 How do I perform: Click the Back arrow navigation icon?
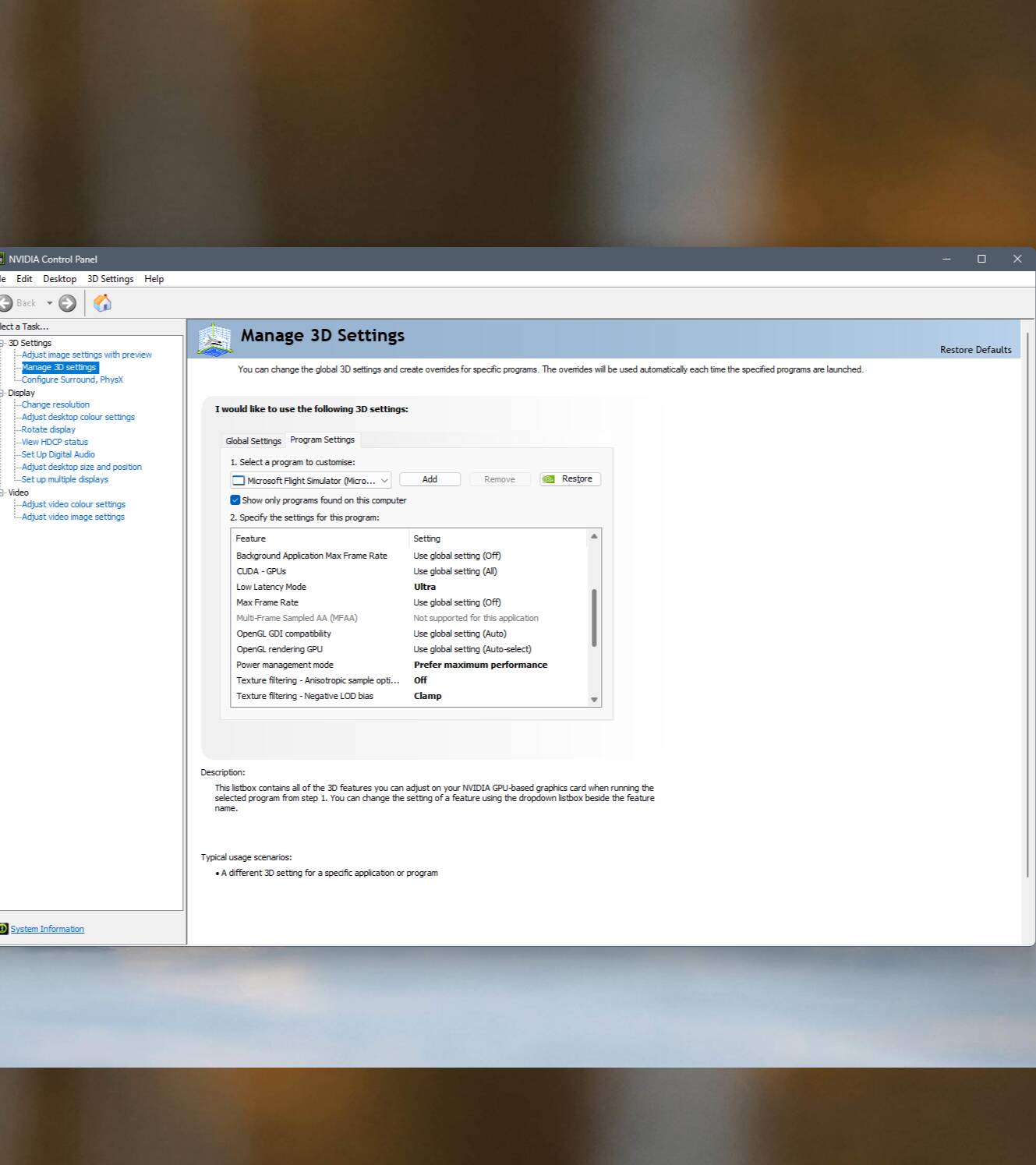click(x=5, y=303)
